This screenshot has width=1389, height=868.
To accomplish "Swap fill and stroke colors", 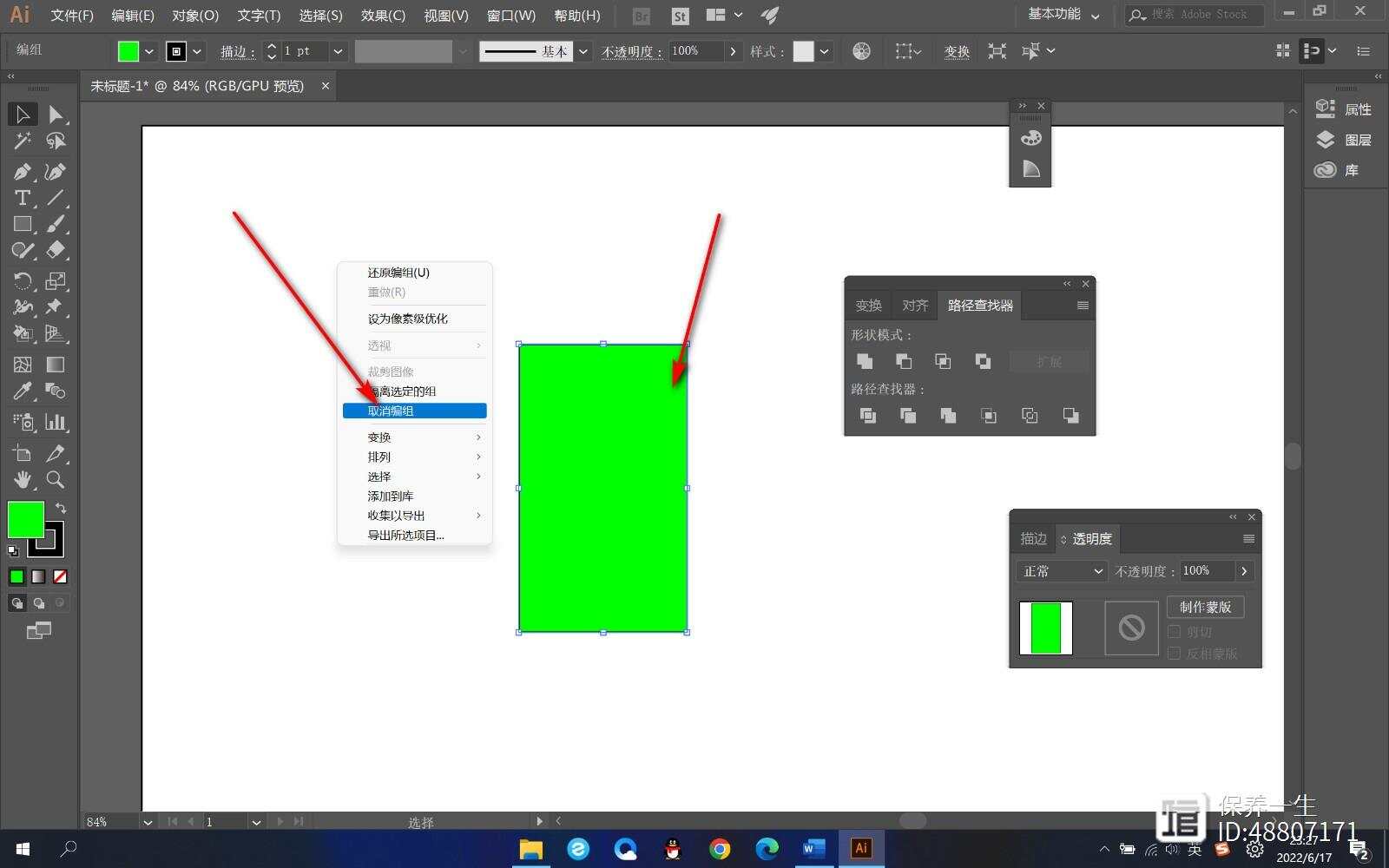I will pyautogui.click(x=61, y=508).
